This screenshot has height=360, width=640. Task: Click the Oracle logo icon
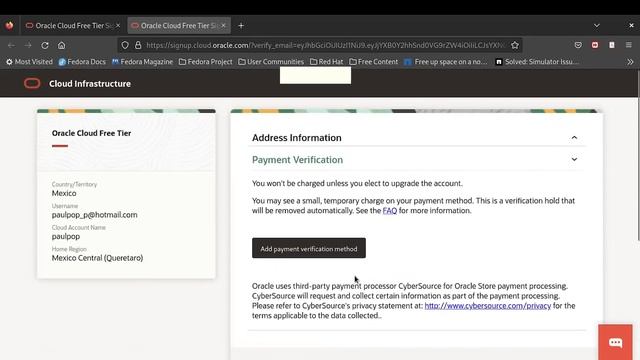point(32,83)
